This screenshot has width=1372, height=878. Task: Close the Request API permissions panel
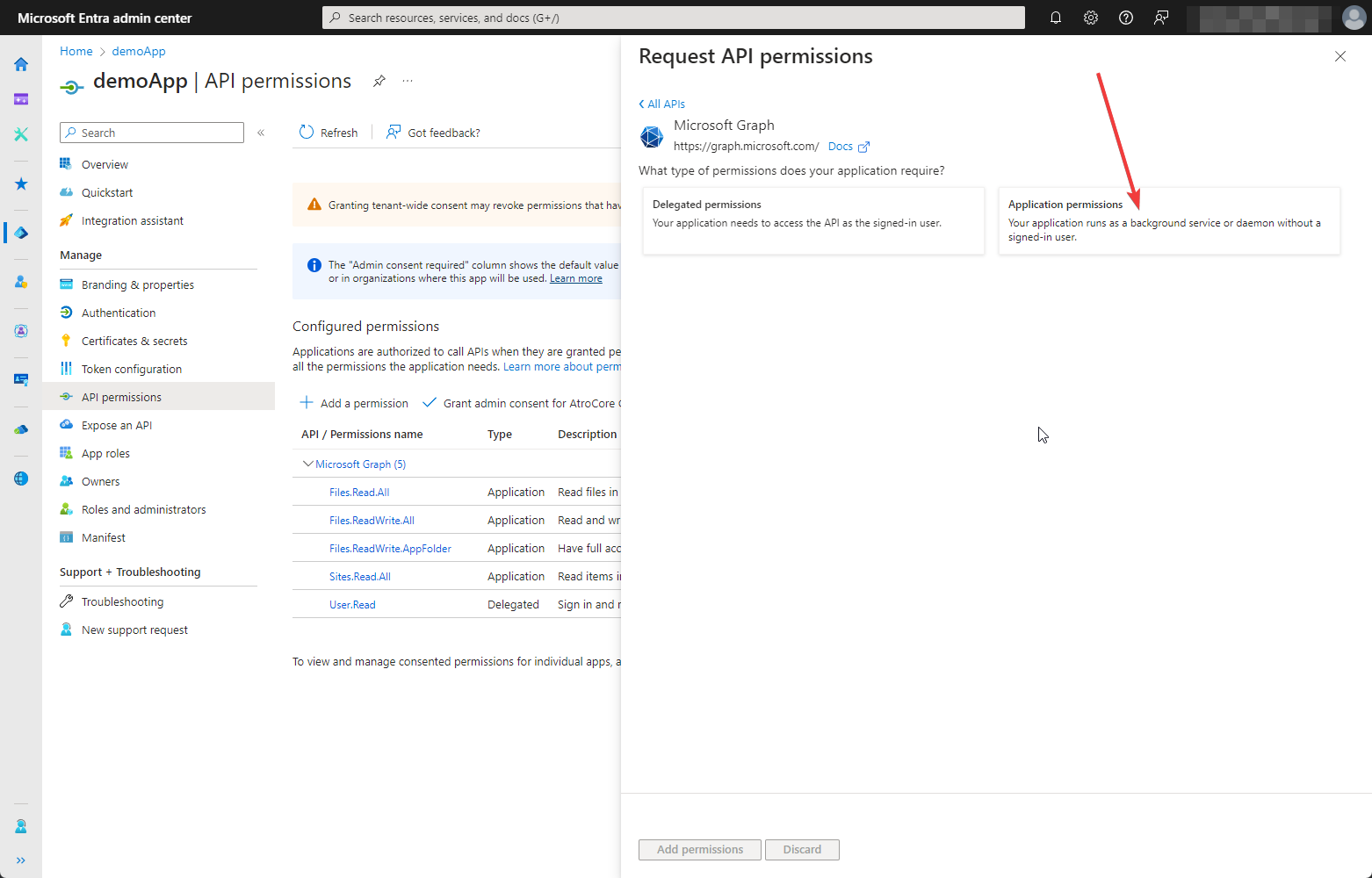1340,56
